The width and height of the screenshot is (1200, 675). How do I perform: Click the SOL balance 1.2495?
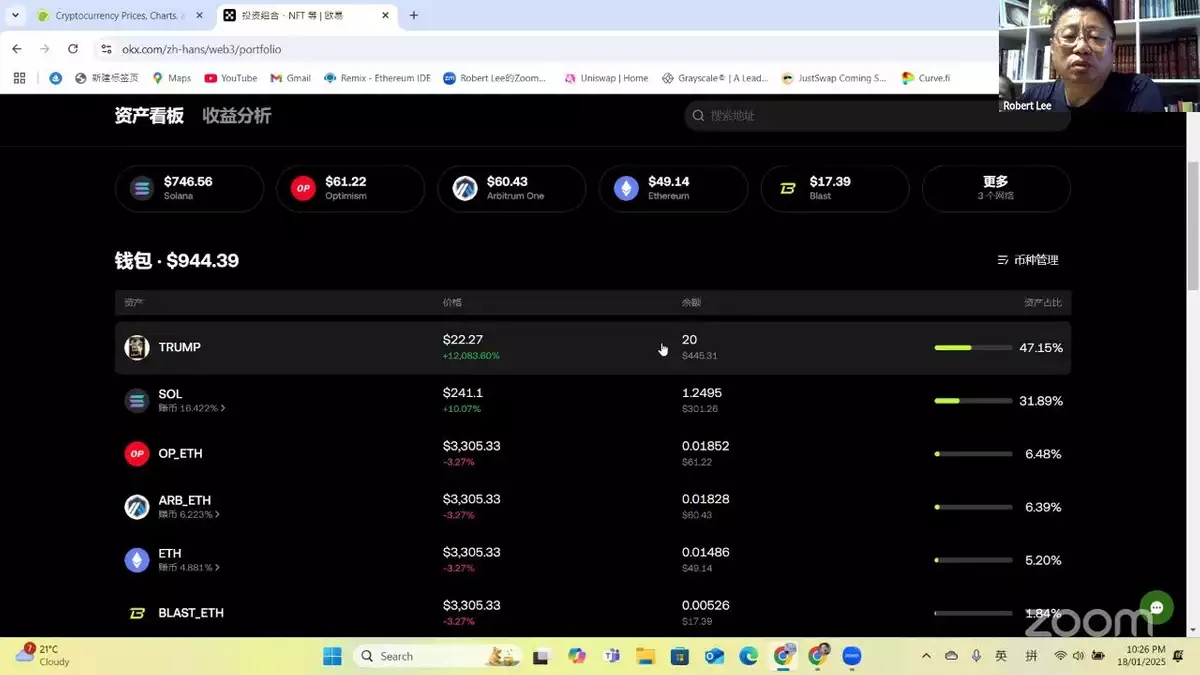702,393
